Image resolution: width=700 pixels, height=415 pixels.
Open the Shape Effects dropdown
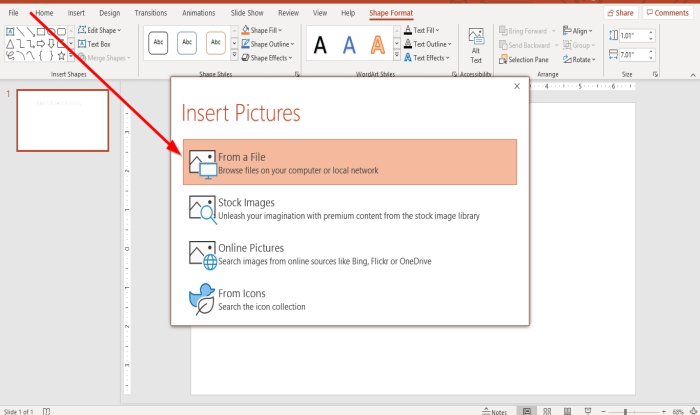point(267,58)
